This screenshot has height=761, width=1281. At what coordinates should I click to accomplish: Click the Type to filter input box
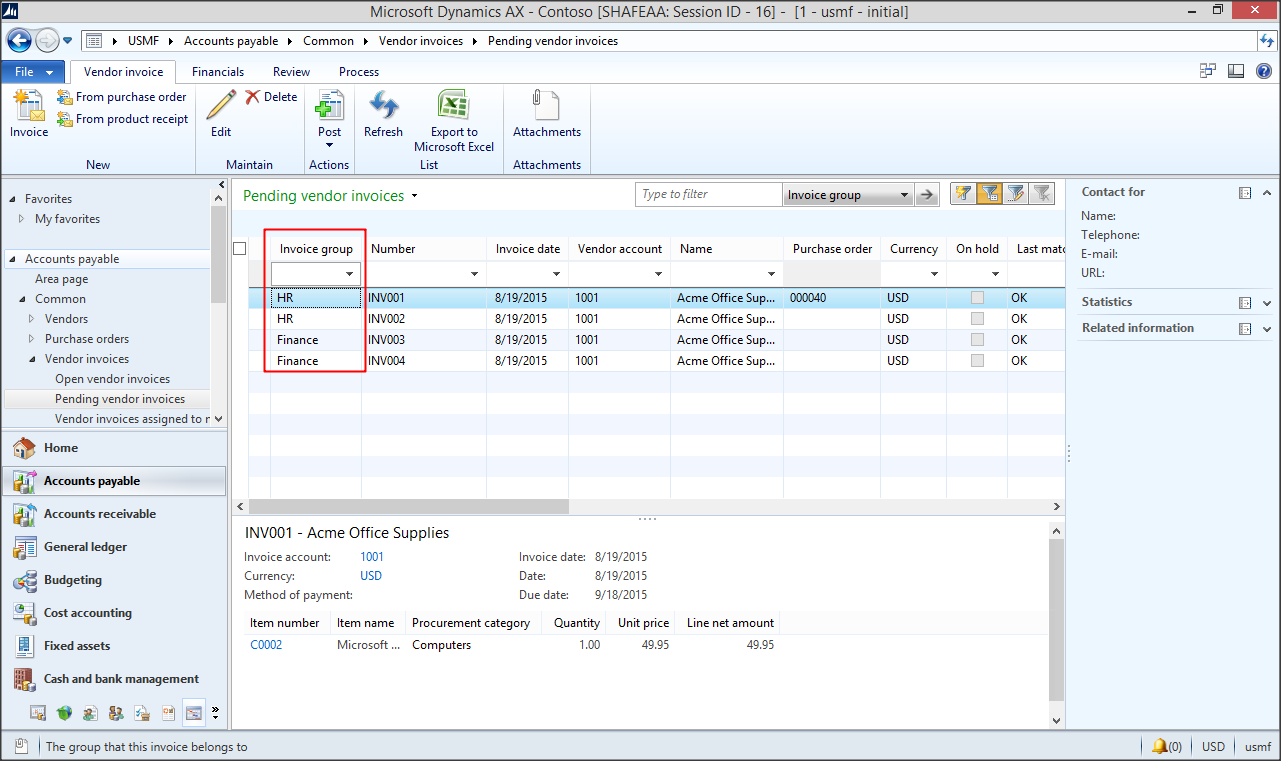pos(708,195)
